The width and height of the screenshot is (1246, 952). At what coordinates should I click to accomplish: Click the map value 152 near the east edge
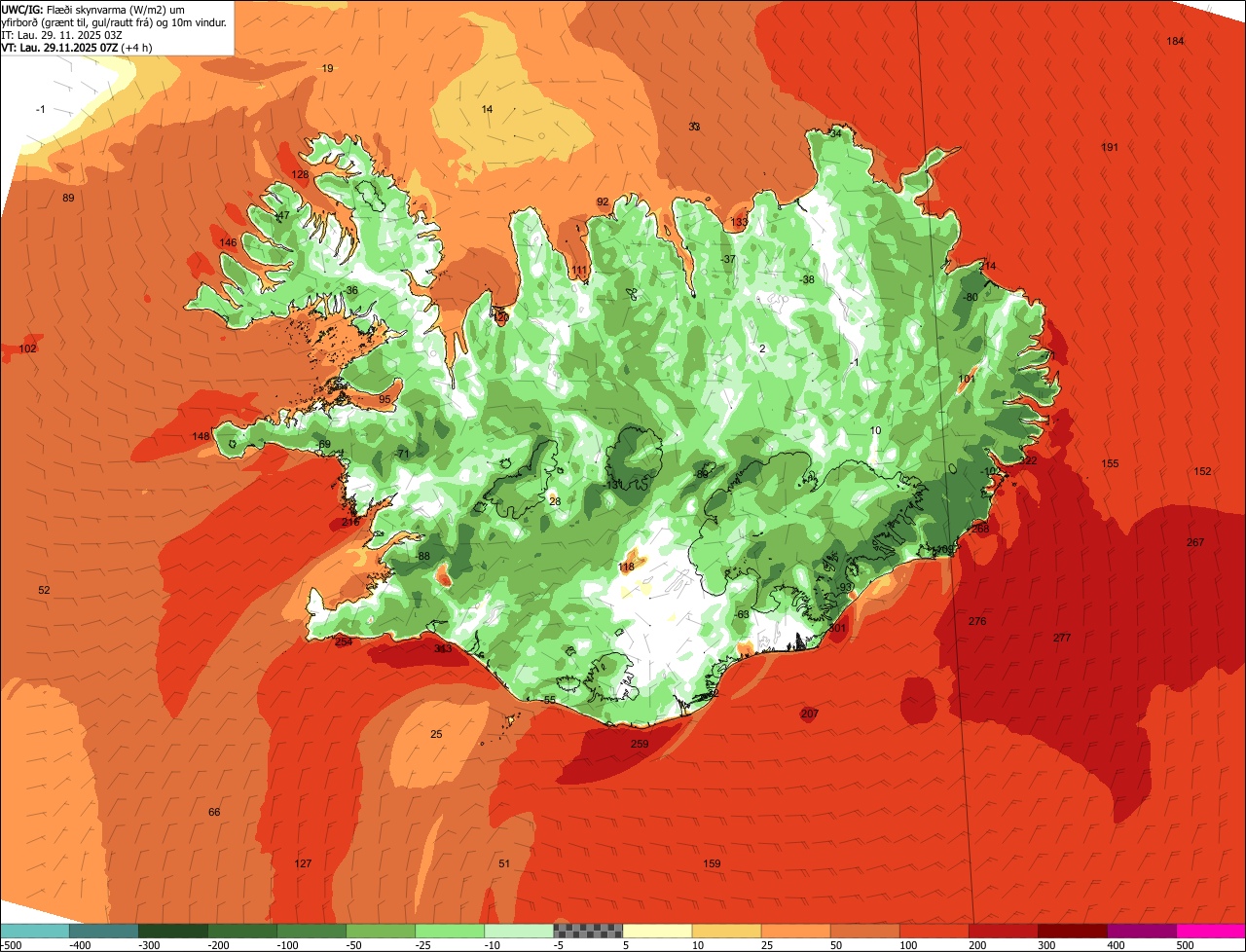(1202, 471)
